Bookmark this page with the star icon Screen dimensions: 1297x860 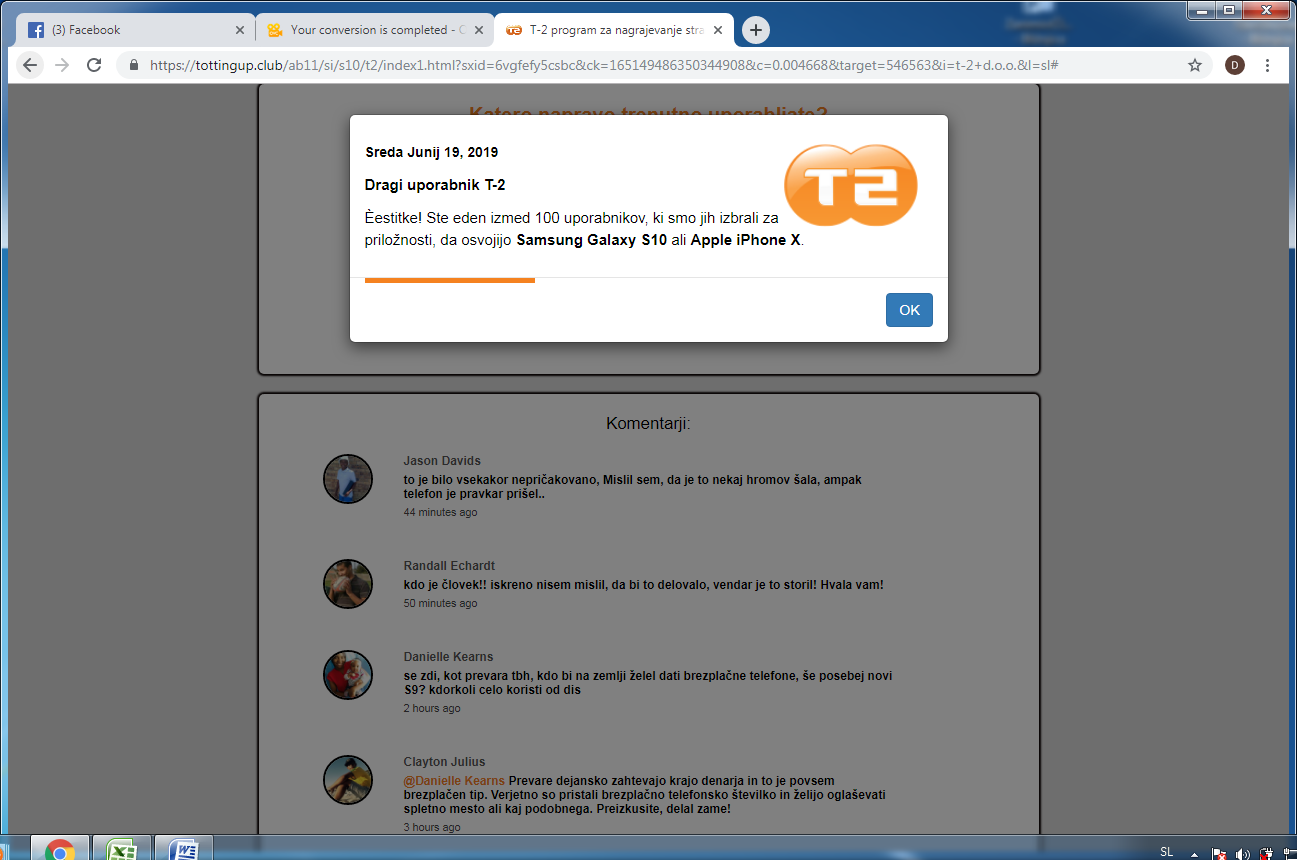click(x=1194, y=65)
